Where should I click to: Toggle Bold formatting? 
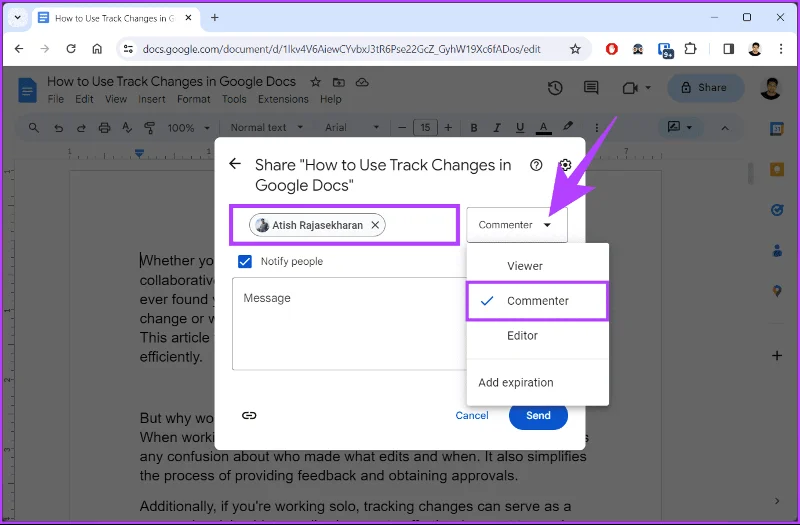pos(473,128)
